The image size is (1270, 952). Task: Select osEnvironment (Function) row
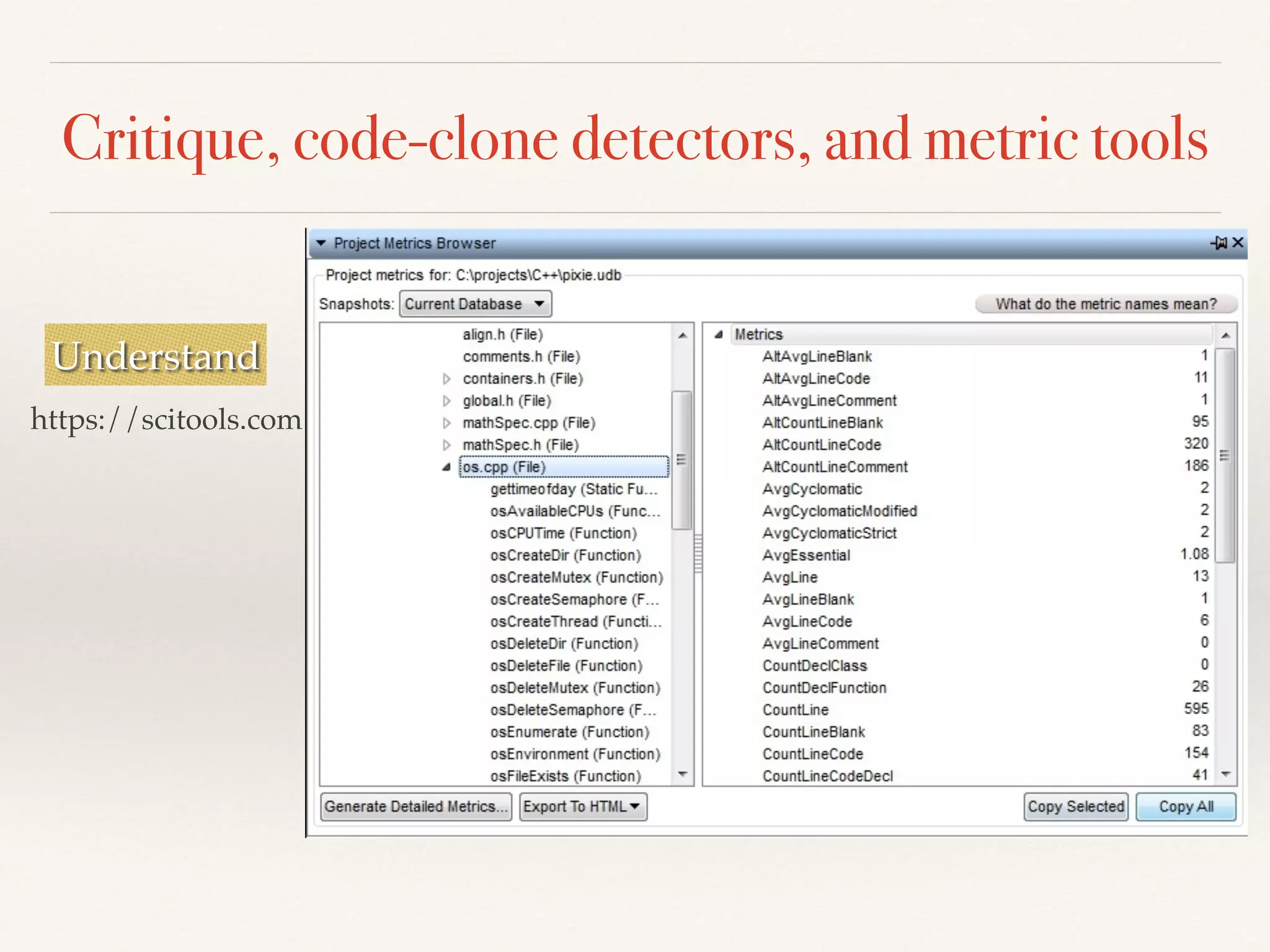click(575, 754)
